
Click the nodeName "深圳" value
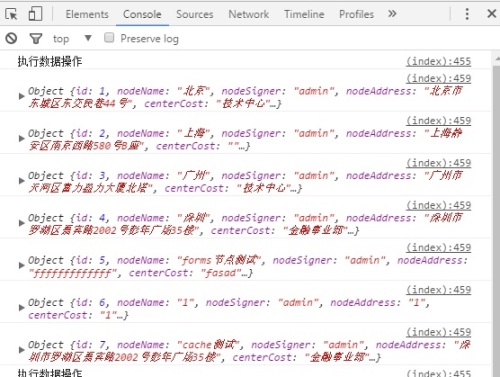[x=194, y=218]
